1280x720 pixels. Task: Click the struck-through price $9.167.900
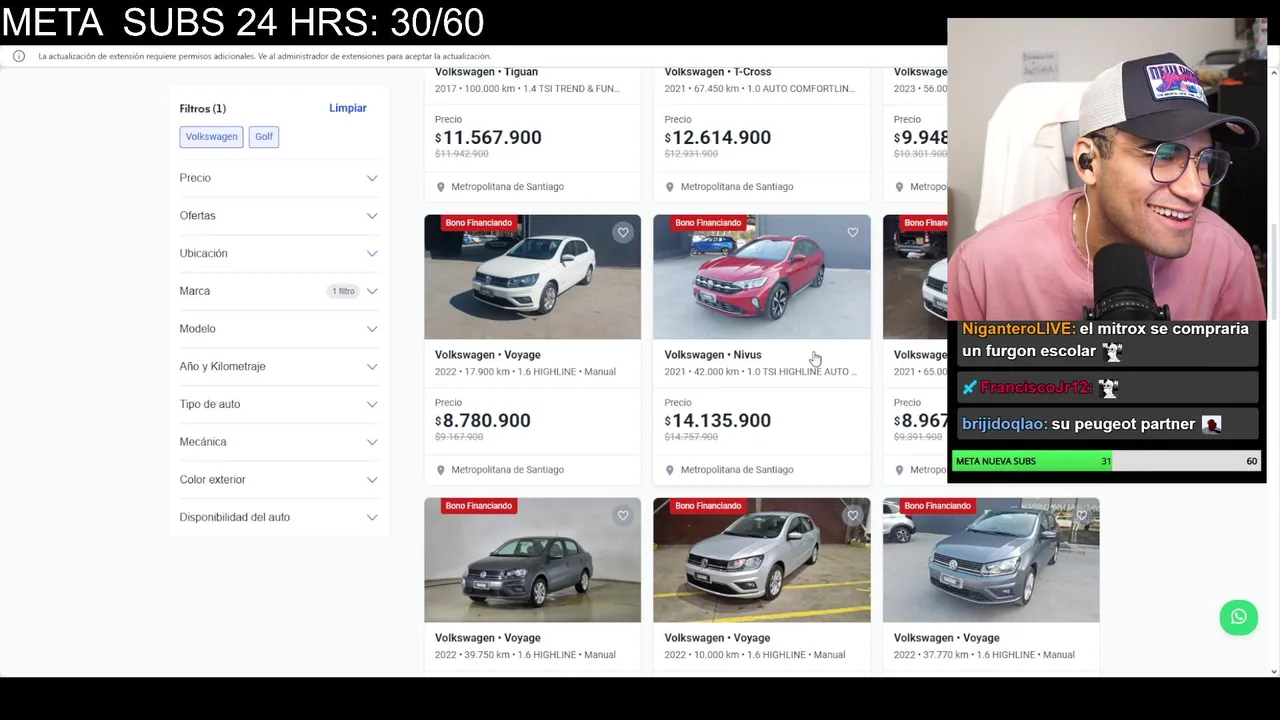(x=461, y=437)
